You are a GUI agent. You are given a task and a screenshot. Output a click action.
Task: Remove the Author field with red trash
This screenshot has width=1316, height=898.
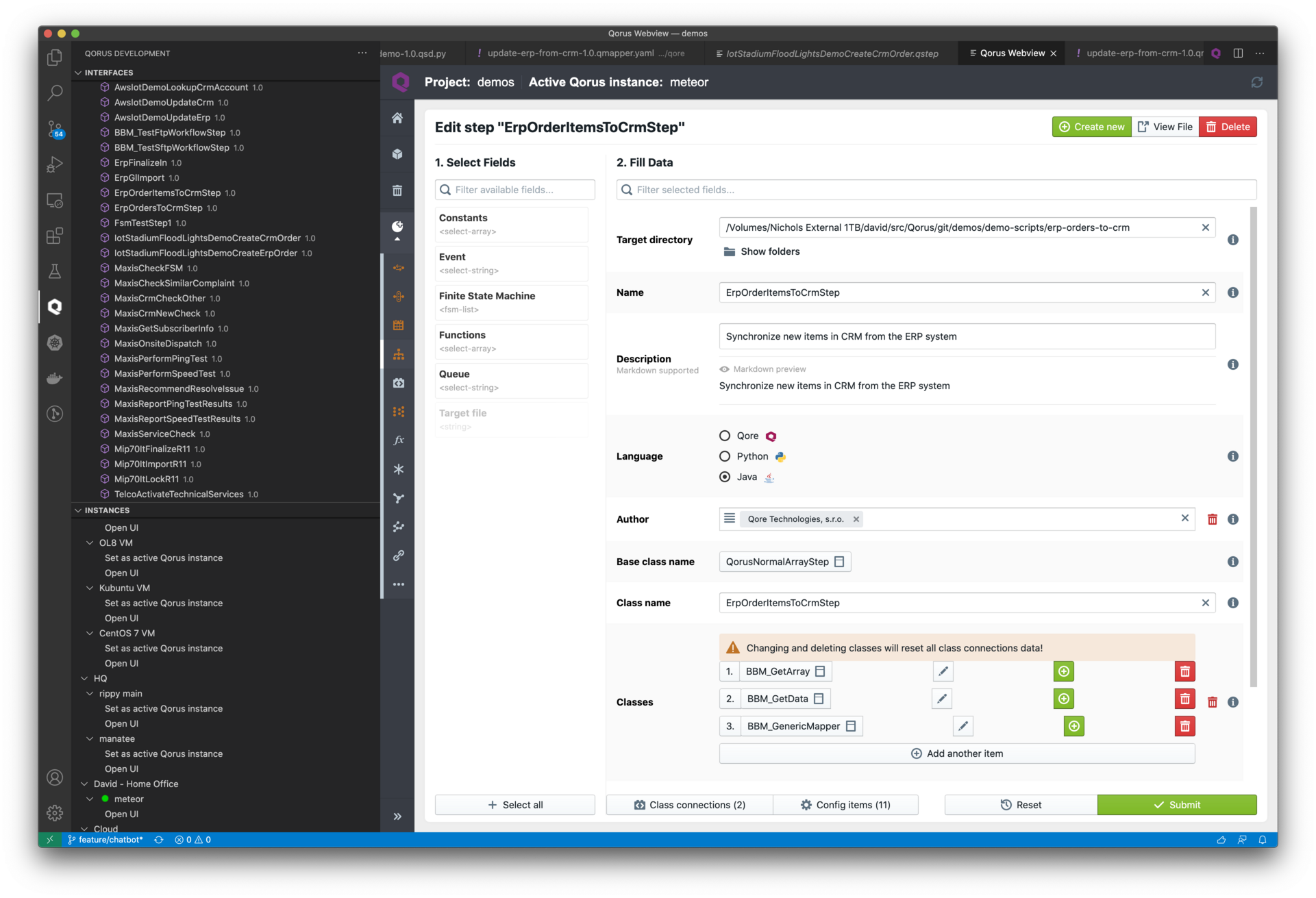1212,519
